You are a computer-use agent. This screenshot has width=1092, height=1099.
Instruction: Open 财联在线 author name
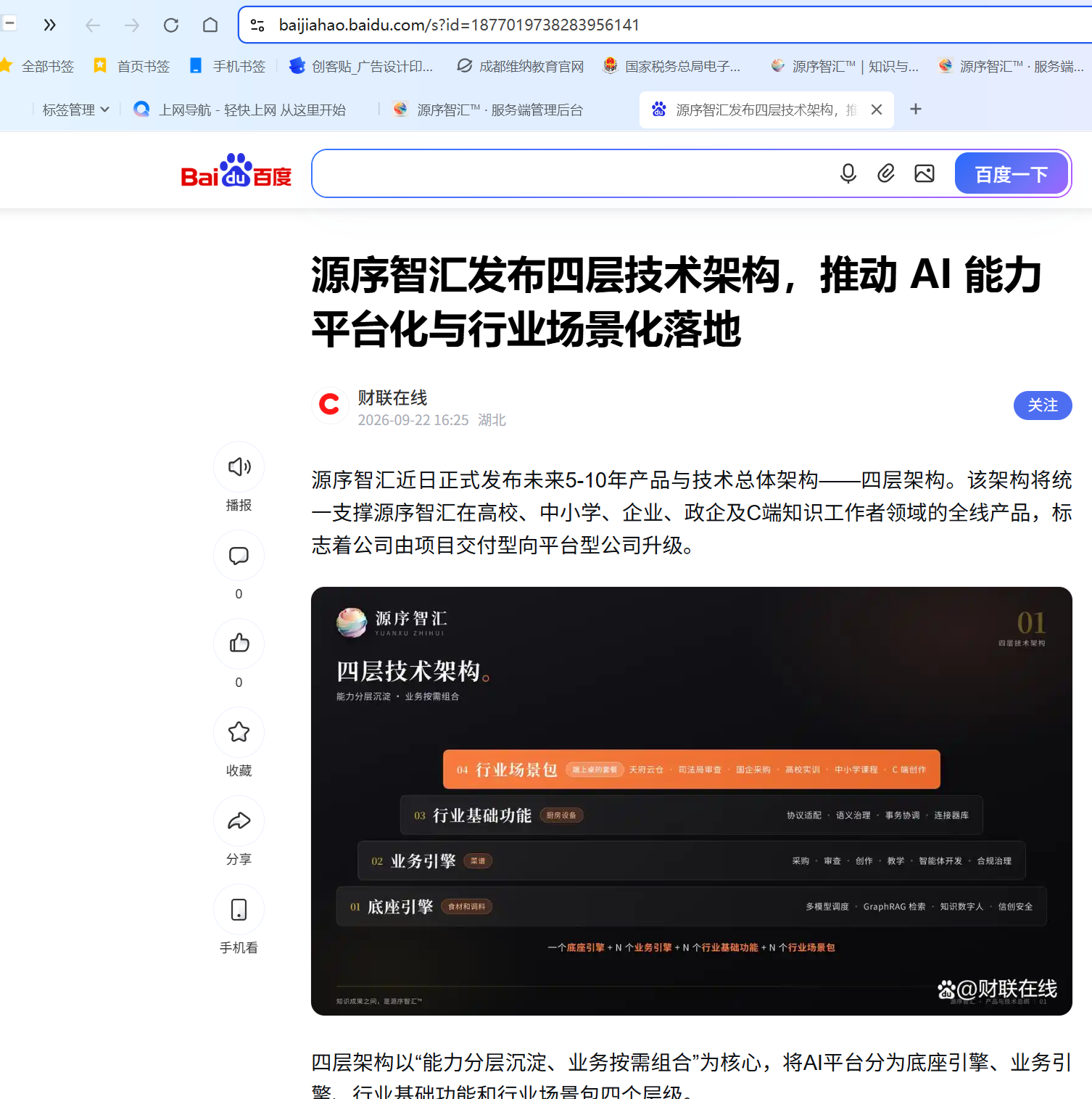(x=392, y=398)
